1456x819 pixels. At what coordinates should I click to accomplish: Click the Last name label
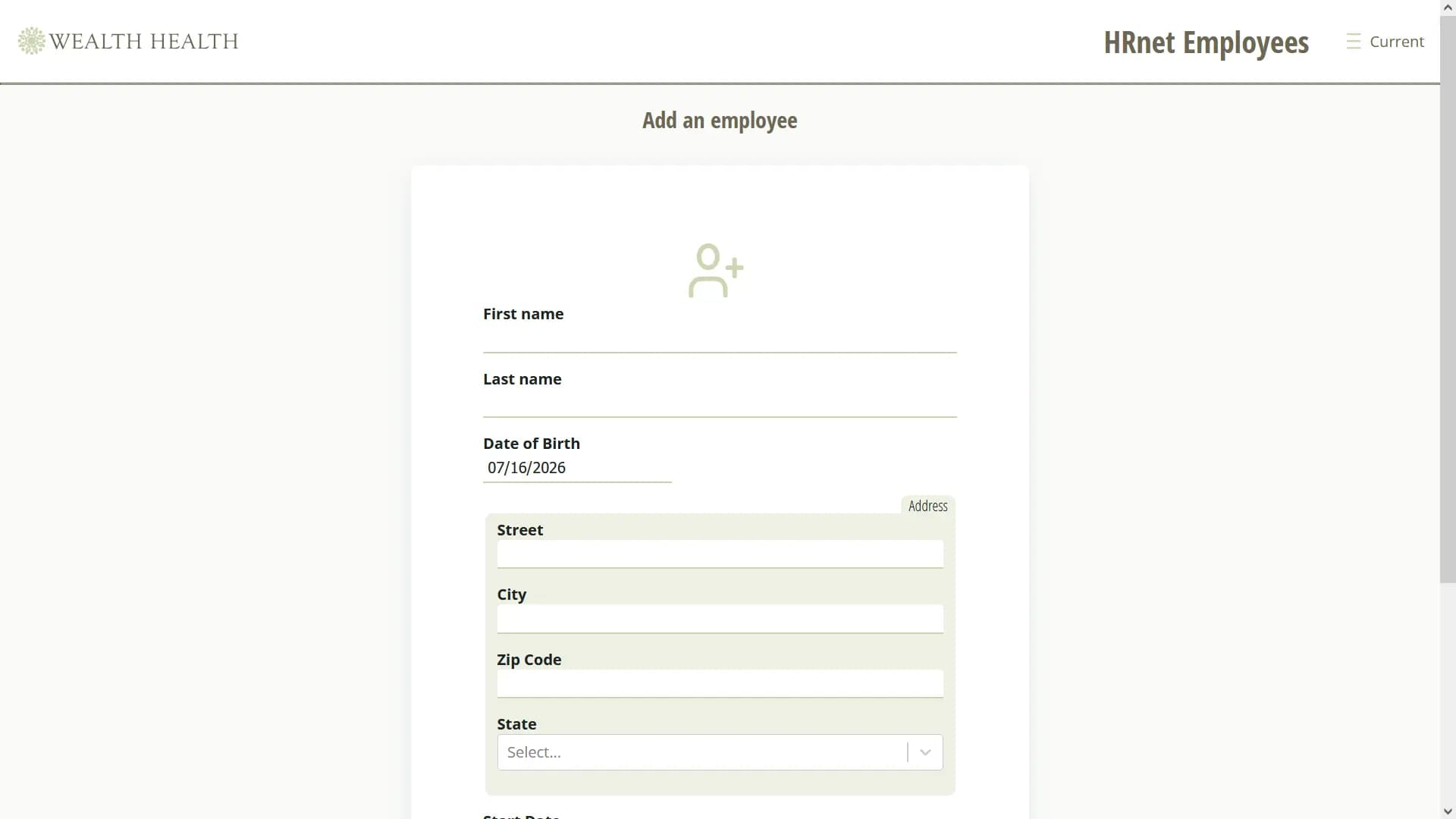(x=522, y=379)
